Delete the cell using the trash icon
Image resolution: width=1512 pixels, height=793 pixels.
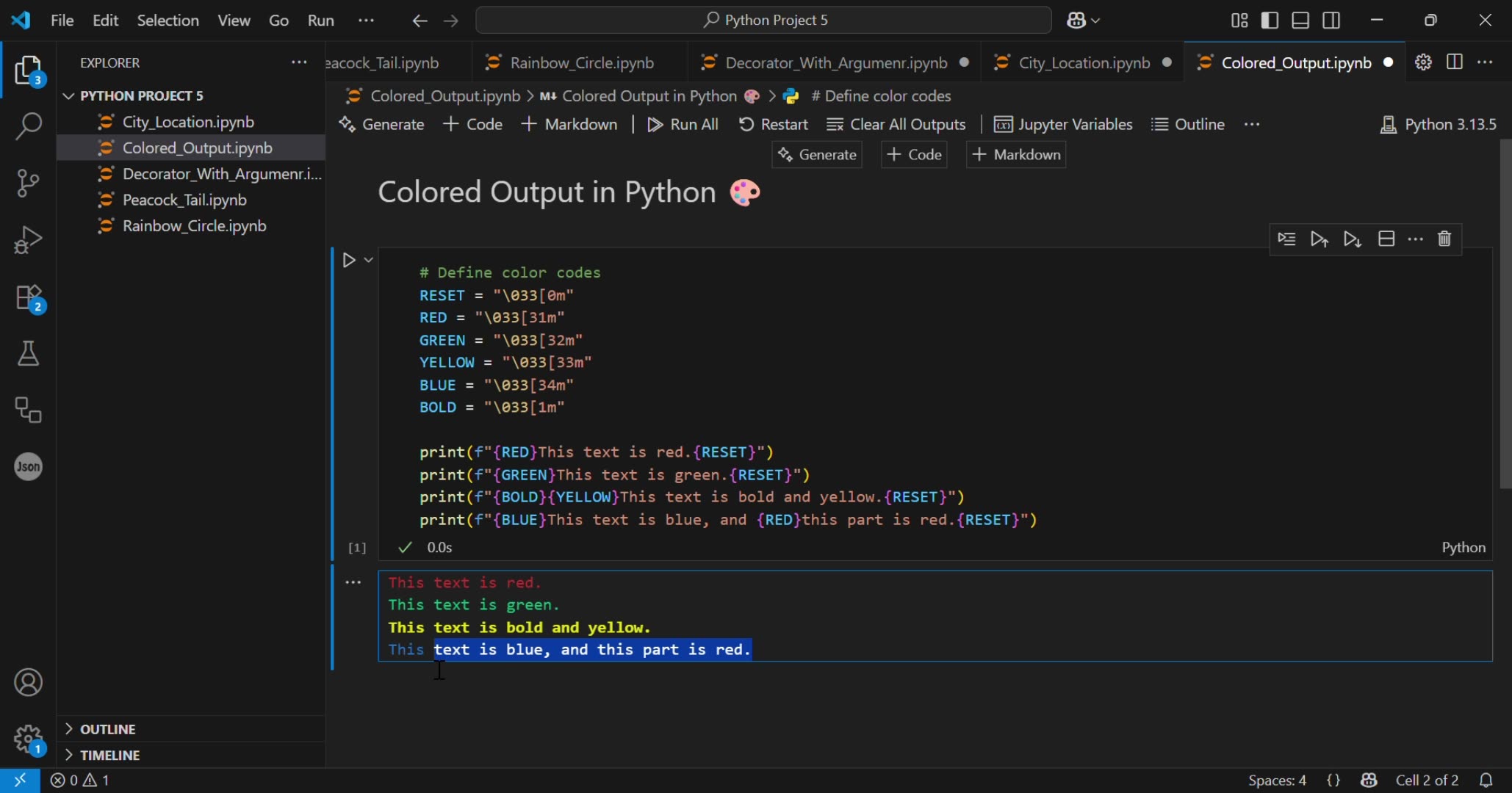(x=1444, y=239)
